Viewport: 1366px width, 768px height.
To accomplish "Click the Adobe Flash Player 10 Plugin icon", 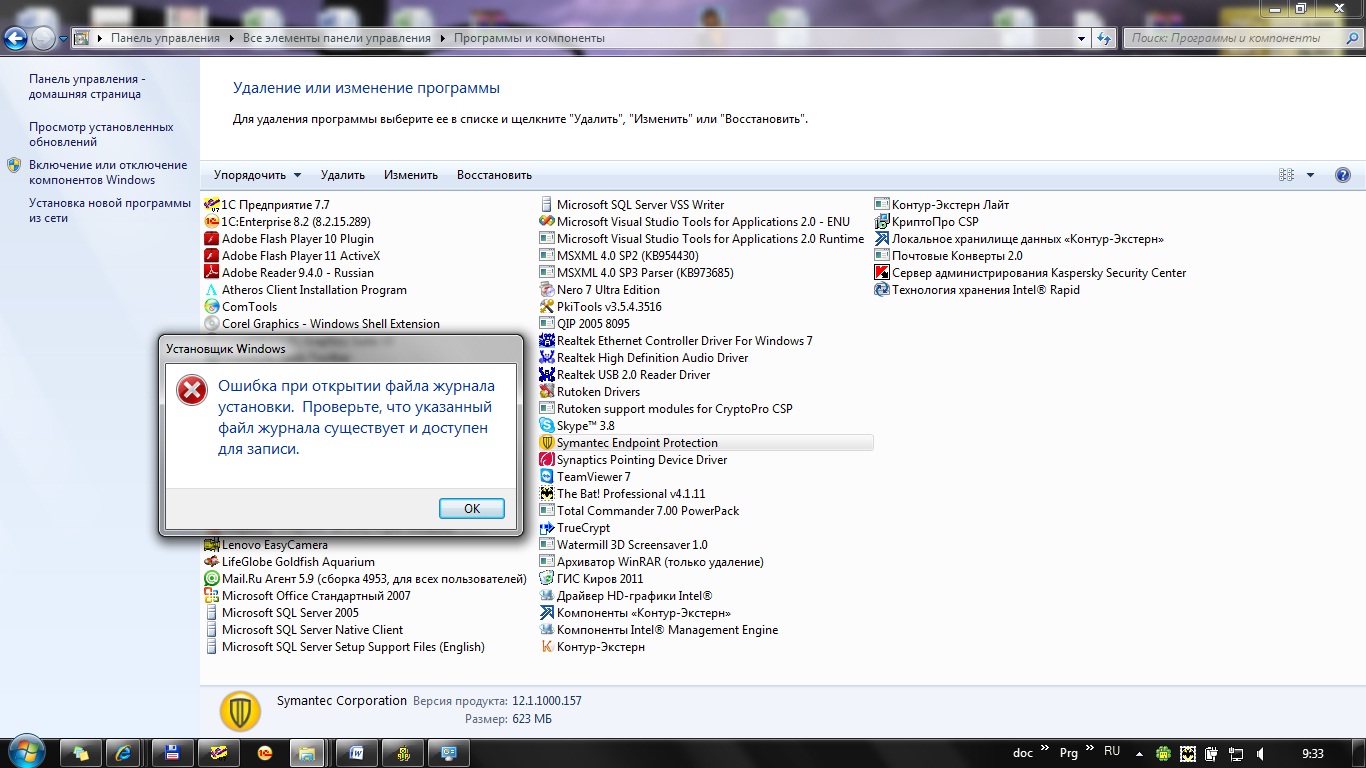I will click(x=212, y=239).
